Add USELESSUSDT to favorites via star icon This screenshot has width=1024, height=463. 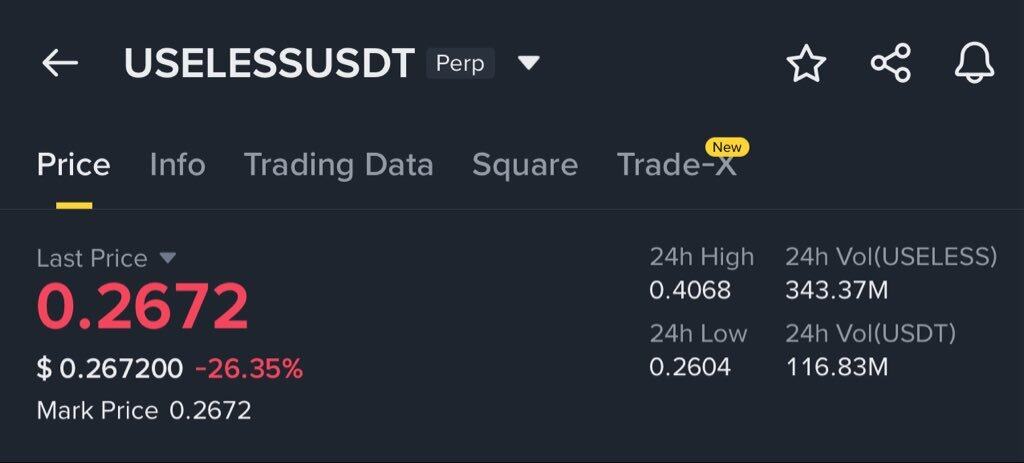[806, 64]
